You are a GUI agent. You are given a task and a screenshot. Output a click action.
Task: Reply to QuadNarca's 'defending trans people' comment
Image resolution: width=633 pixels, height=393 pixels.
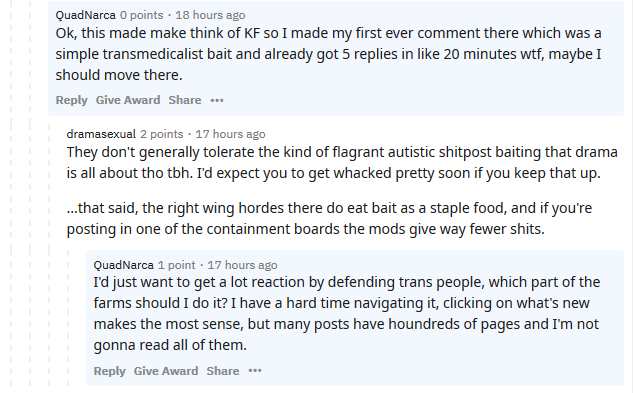tap(109, 371)
